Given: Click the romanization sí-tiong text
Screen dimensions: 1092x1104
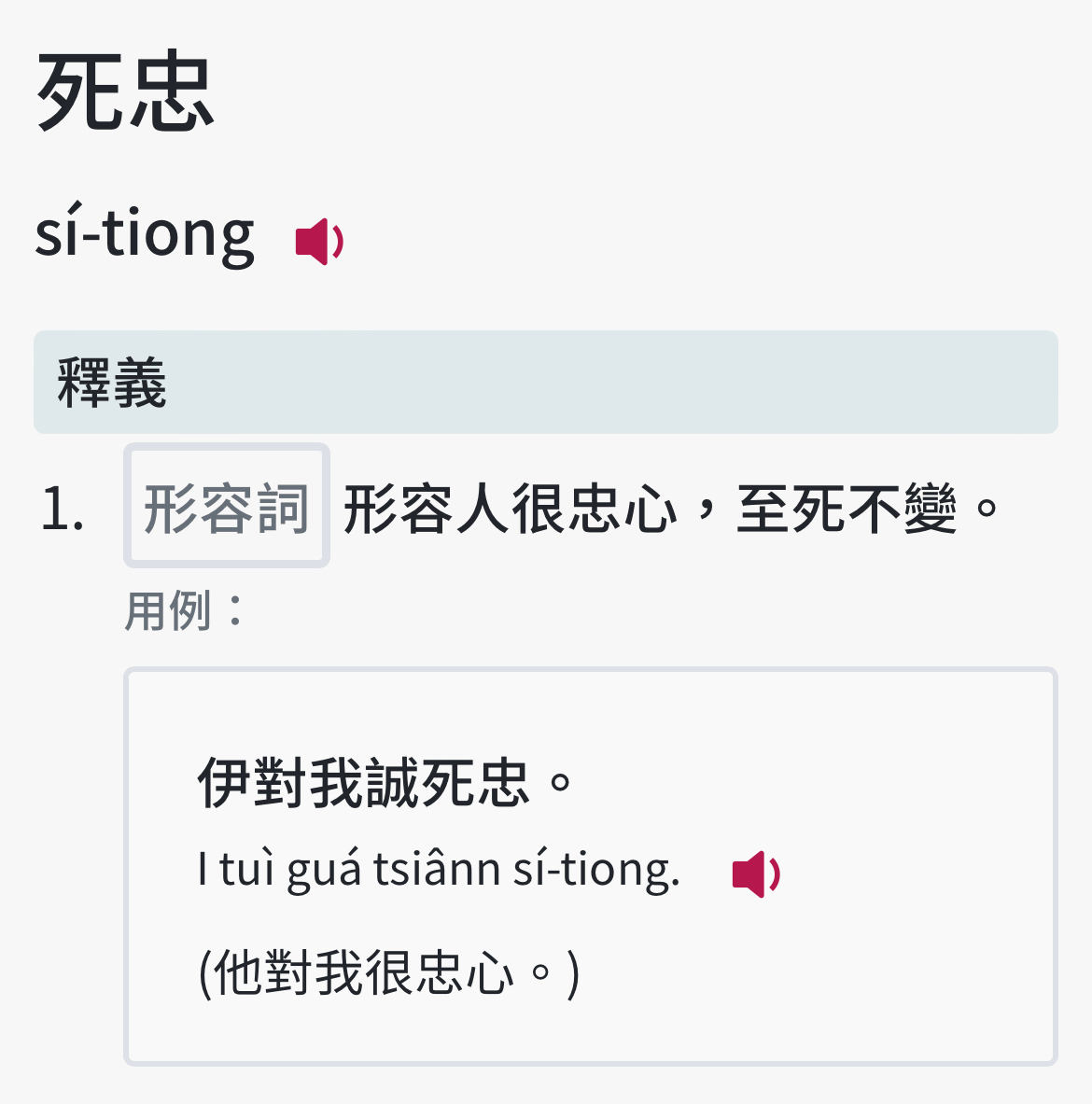Looking at the screenshot, I should tap(145, 233).
